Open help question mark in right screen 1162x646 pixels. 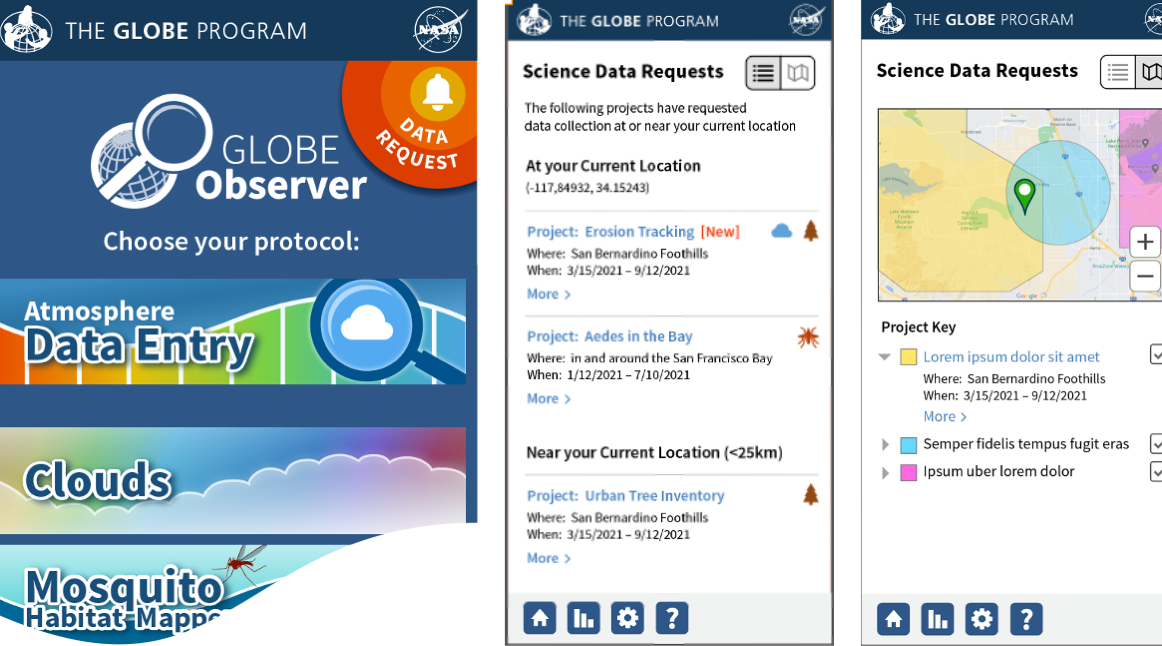(1026, 619)
